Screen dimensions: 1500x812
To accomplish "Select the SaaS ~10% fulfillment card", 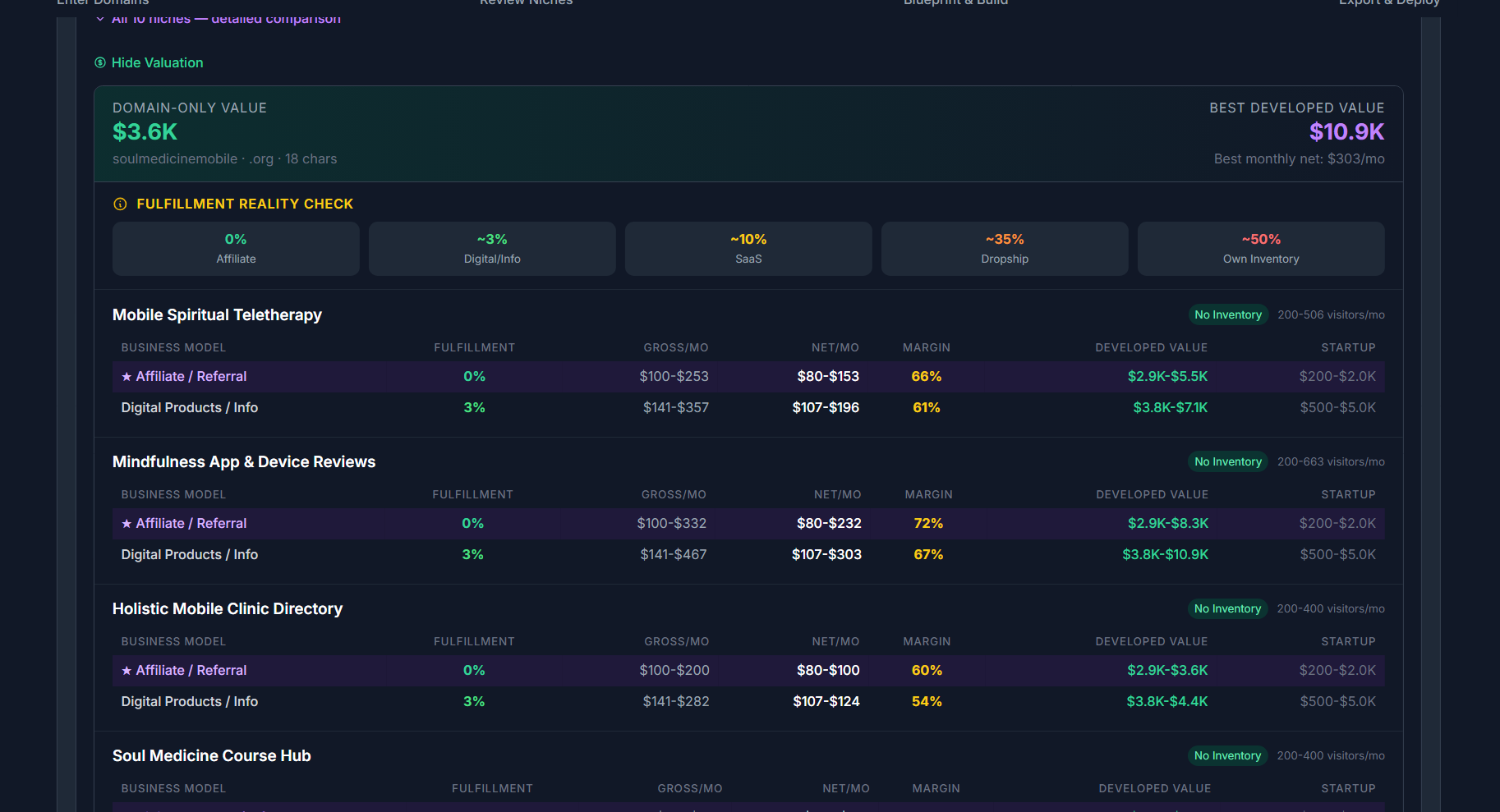I will pyautogui.click(x=748, y=249).
